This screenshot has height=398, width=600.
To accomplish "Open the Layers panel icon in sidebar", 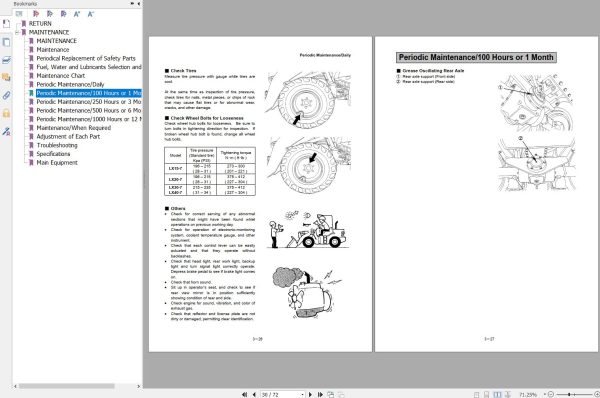I will click(x=7, y=60).
